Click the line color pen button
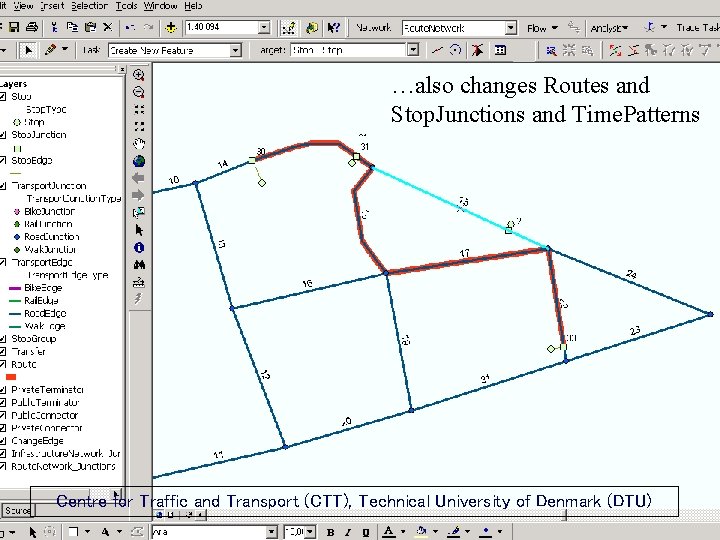This screenshot has height=540, width=720. coord(454,532)
